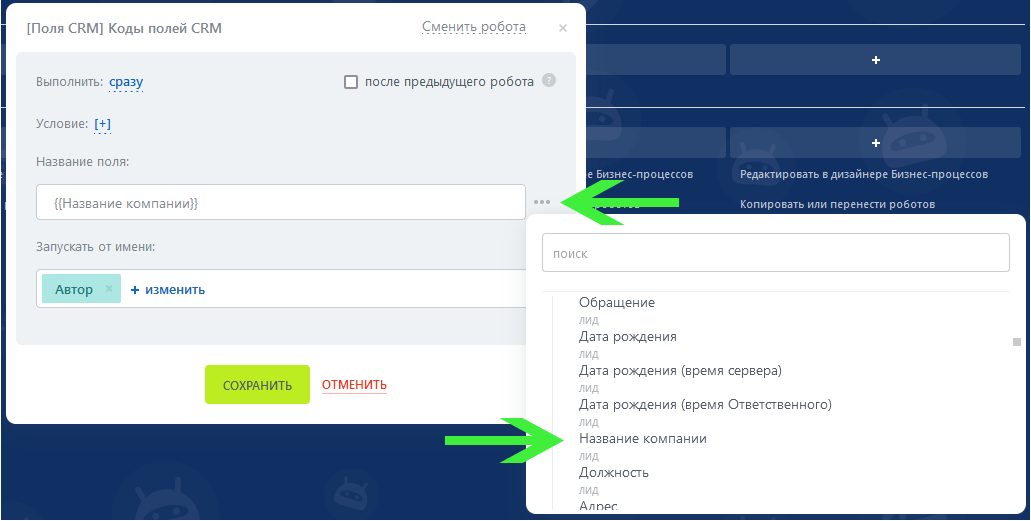Select Должность field in list
Screen dimensions: 1031x521
tap(613, 472)
